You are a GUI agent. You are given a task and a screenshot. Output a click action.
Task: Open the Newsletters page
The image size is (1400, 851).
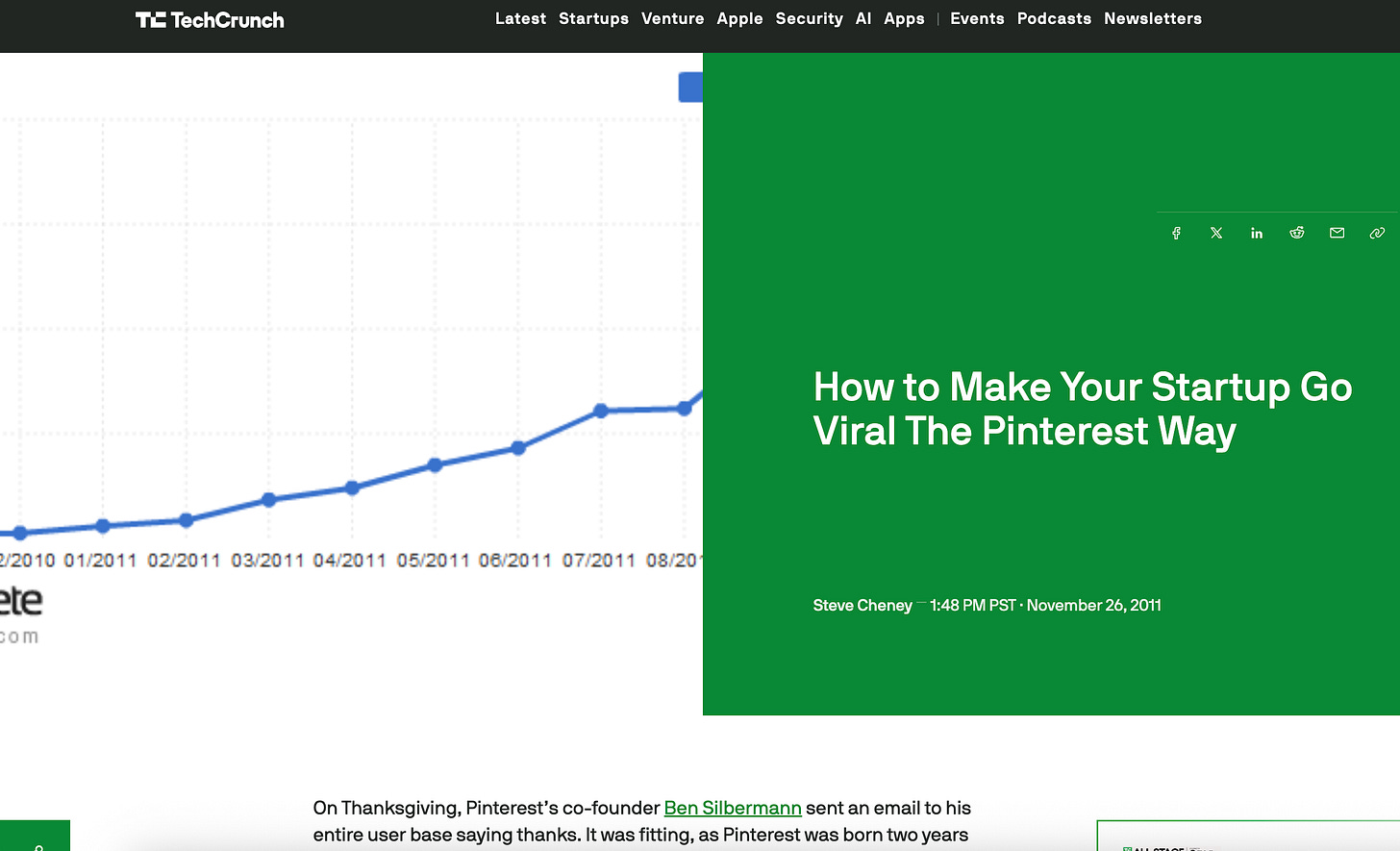coord(1153,18)
